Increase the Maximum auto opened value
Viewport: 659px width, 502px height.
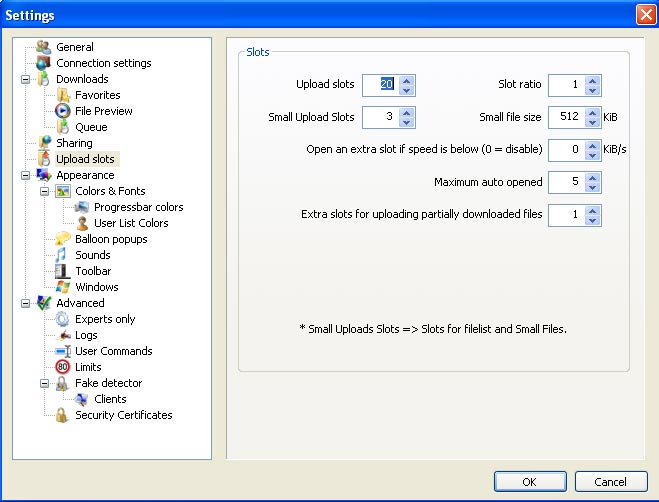click(x=593, y=178)
